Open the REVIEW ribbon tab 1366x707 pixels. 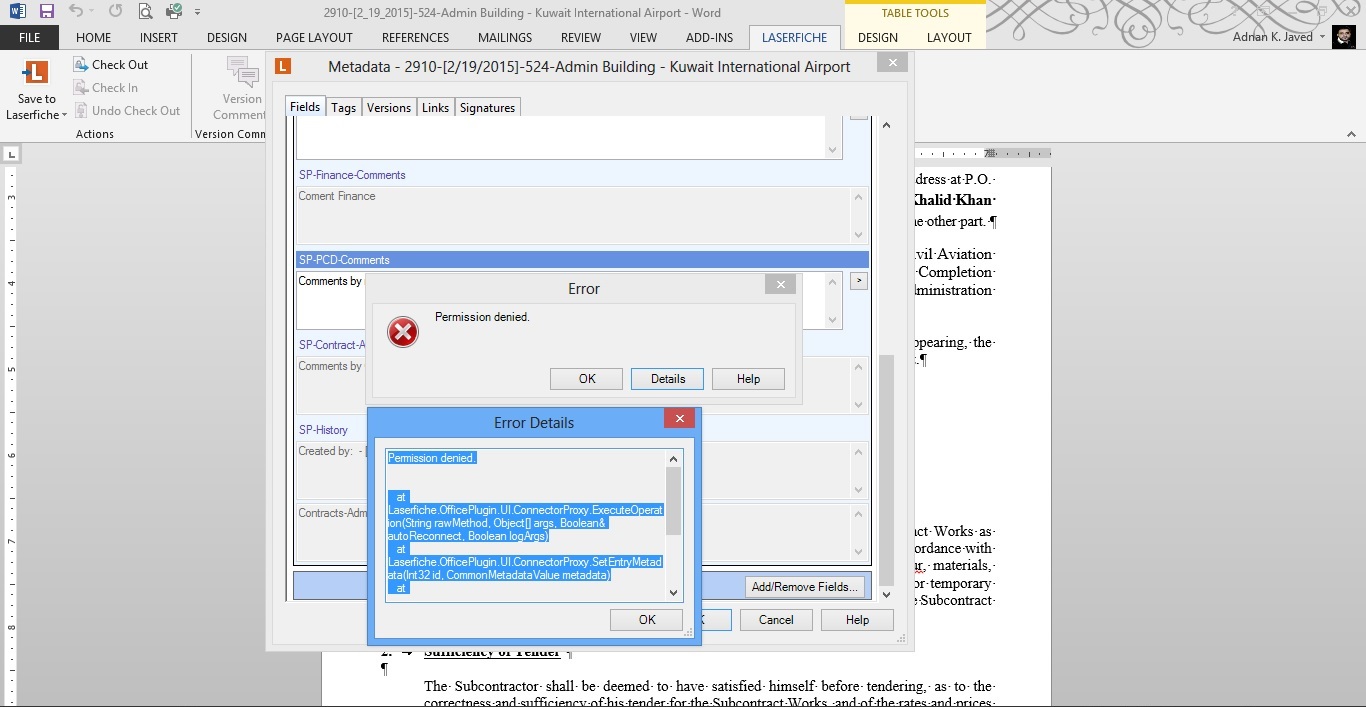(581, 37)
